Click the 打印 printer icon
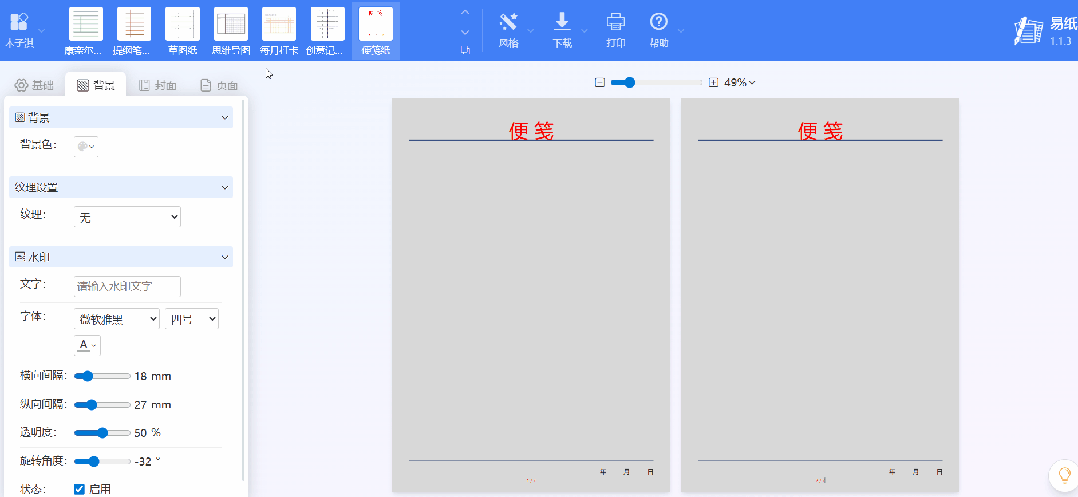 [x=616, y=22]
